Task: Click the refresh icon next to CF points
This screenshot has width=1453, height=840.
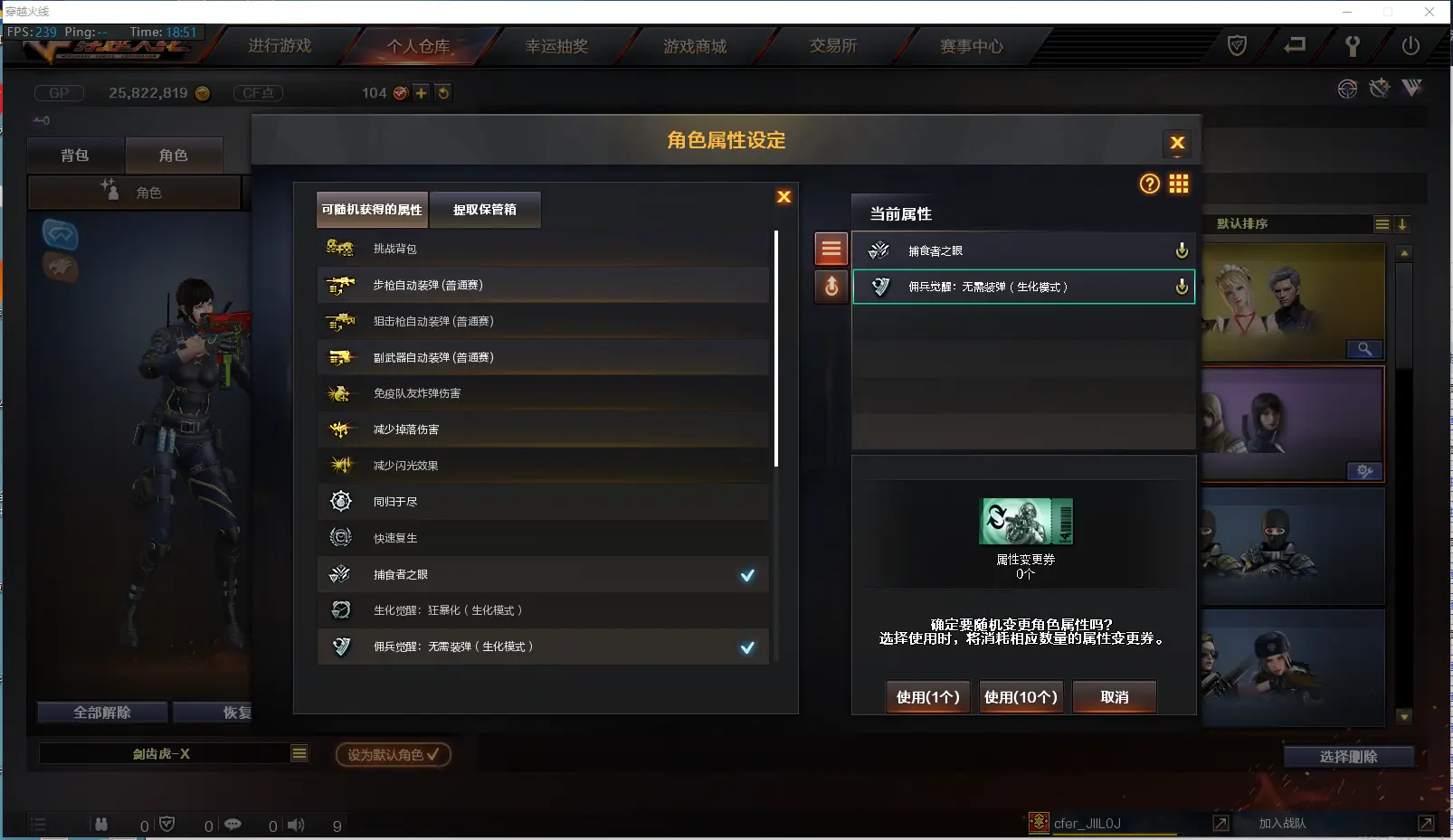Action: [442, 92]
